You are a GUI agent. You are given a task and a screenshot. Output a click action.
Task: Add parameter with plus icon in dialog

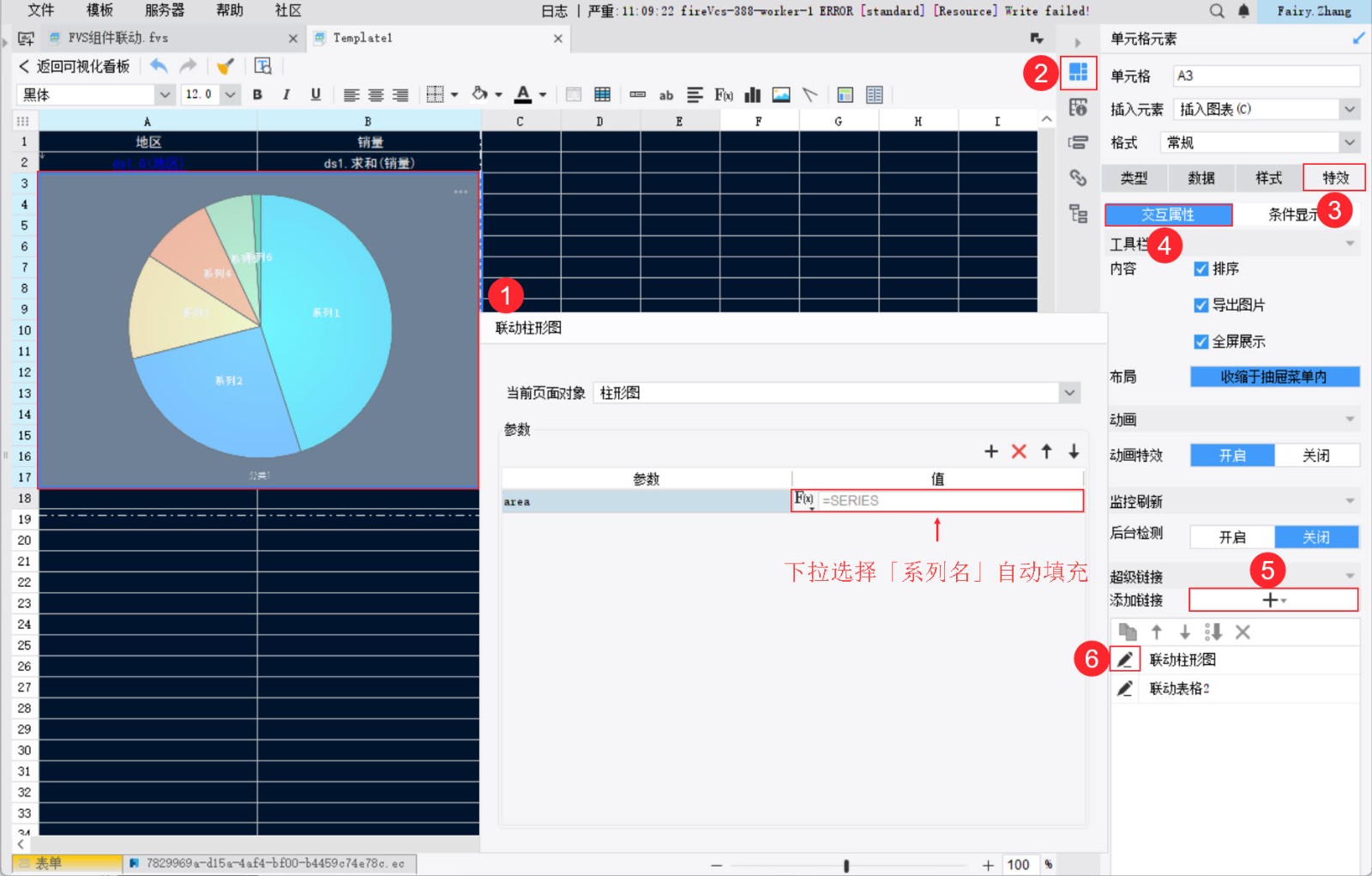pos(991,451)
